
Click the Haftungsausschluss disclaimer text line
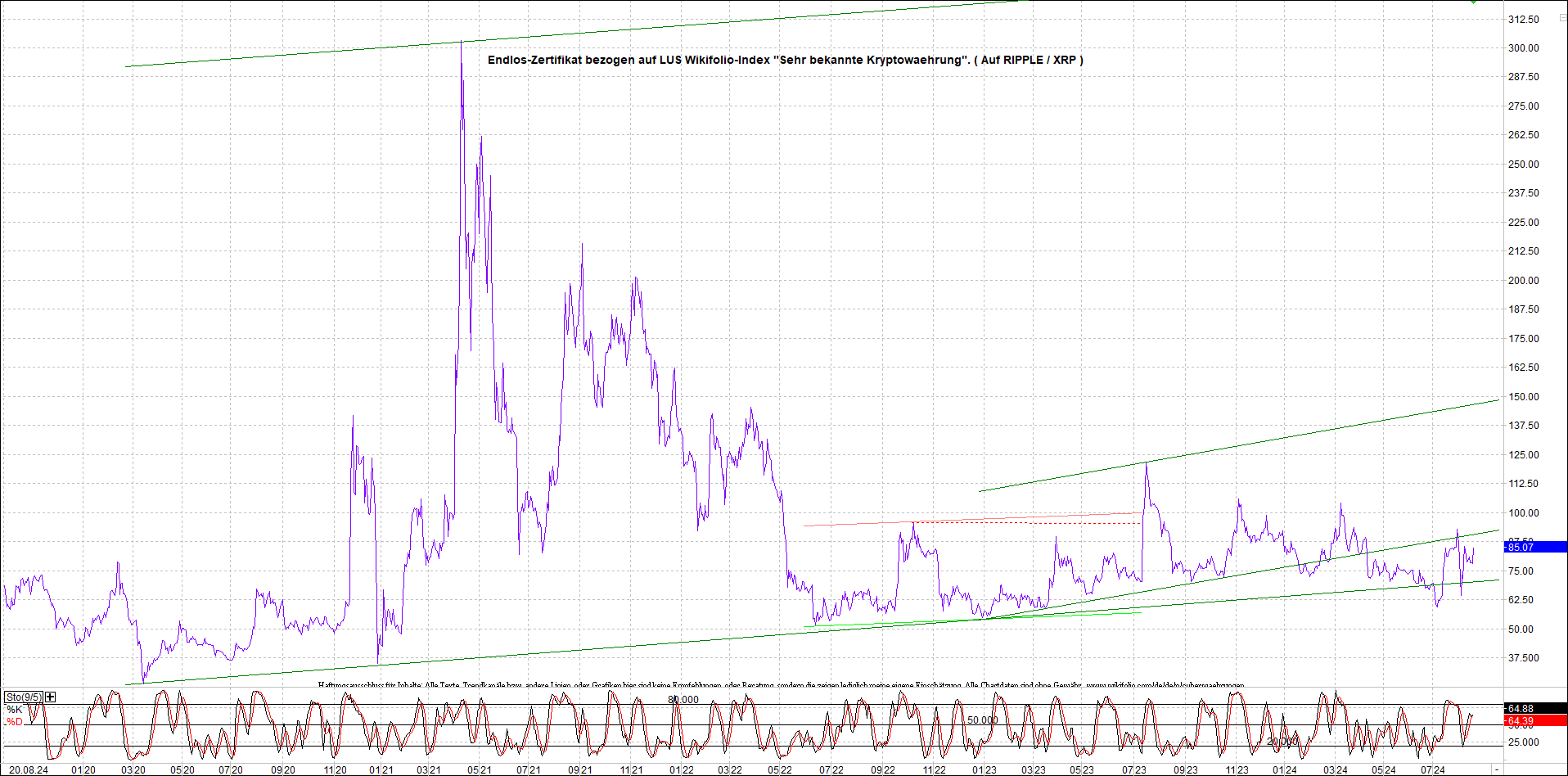pyautogui.click(x=781, y=685)
